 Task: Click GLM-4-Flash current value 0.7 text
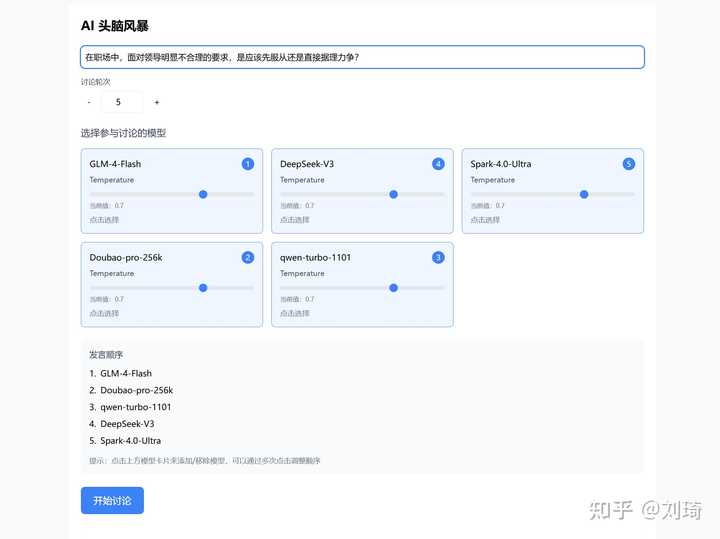(x=107, y=206)
